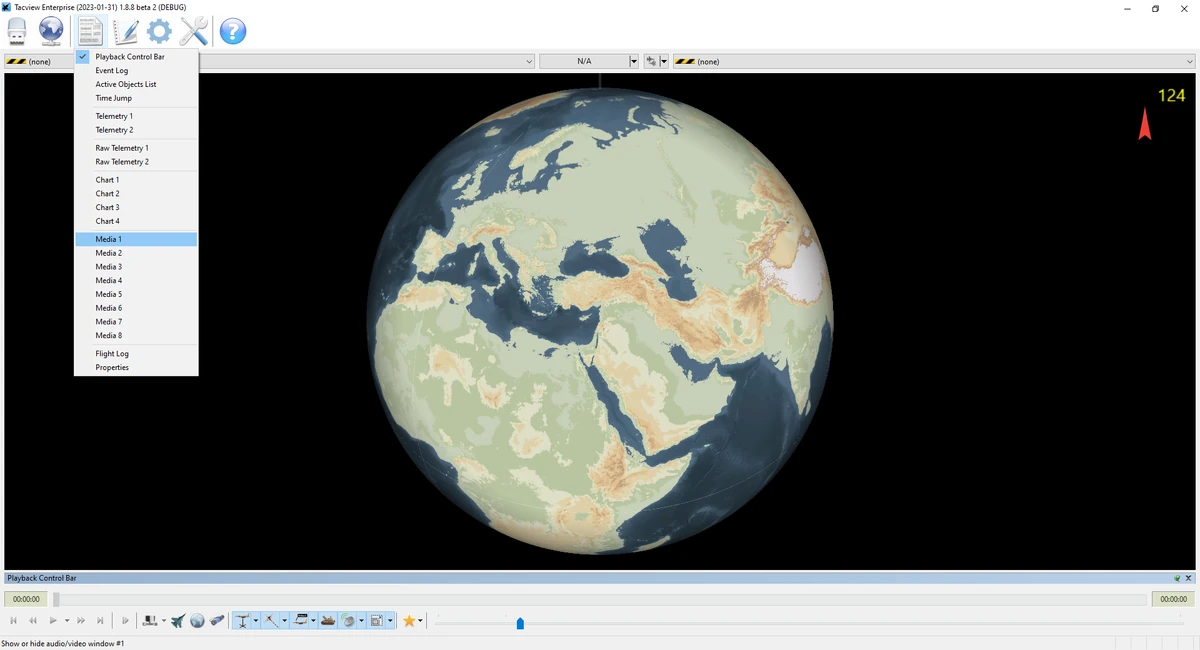The width and height of the screenshot is (1200, 650).
Task: Click the satellite dish icon near the timeline
Action: (x=347, y=620)
